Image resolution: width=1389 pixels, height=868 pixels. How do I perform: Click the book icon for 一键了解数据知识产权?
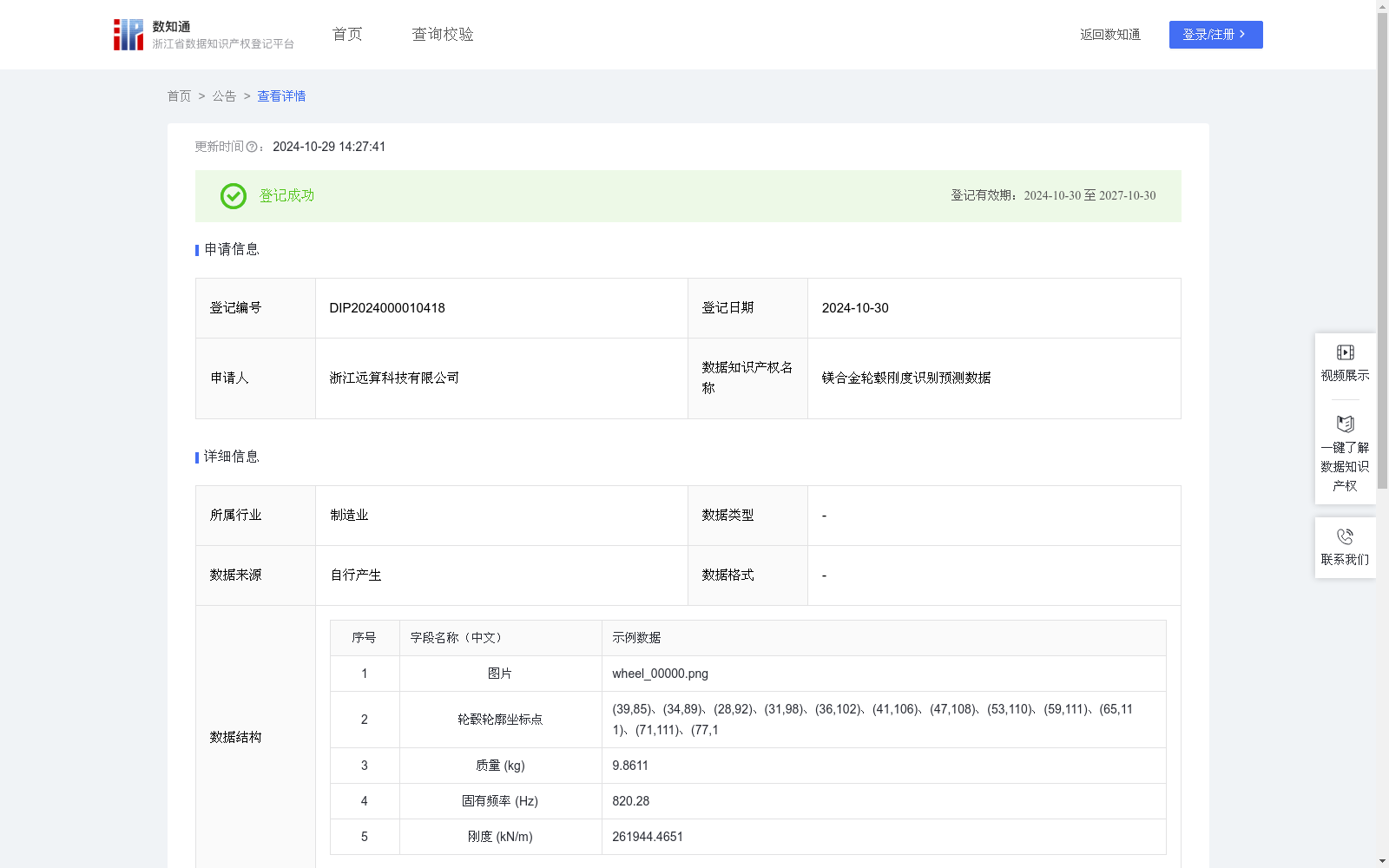1345,424
